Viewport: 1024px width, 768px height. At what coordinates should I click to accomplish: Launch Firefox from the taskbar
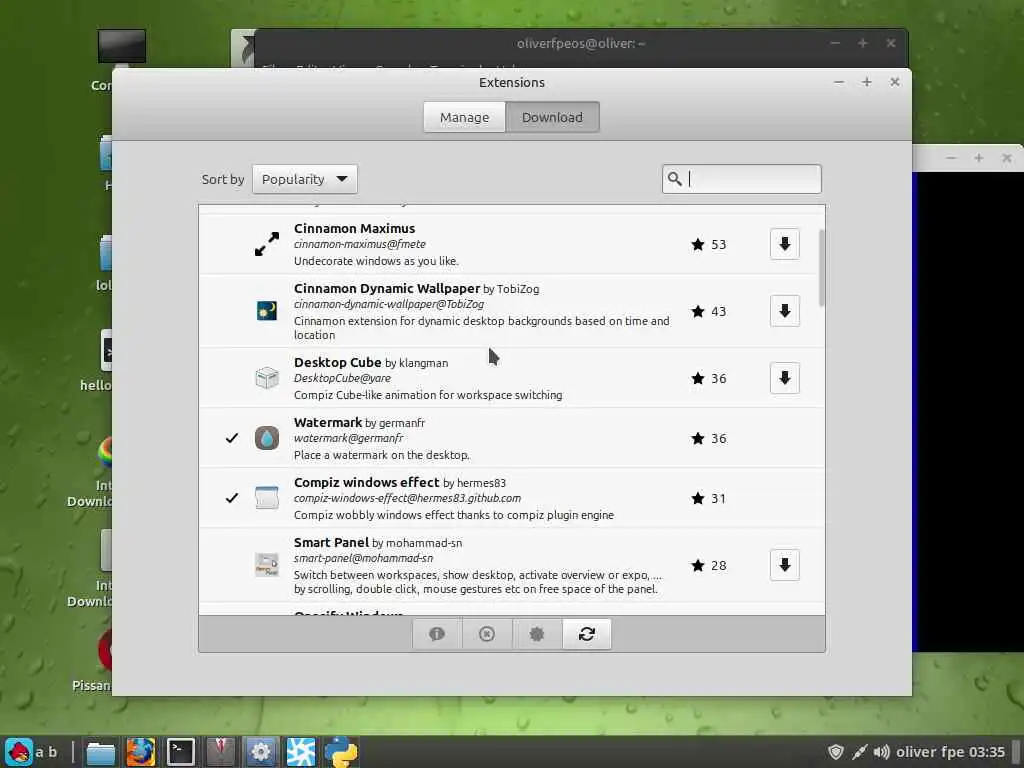click(x=140, y=752)
